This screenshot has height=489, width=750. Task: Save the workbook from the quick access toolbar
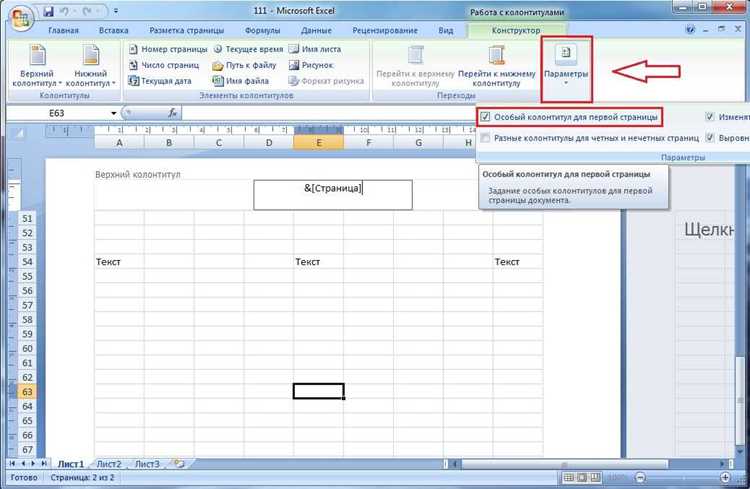click(x=48, y=11)
